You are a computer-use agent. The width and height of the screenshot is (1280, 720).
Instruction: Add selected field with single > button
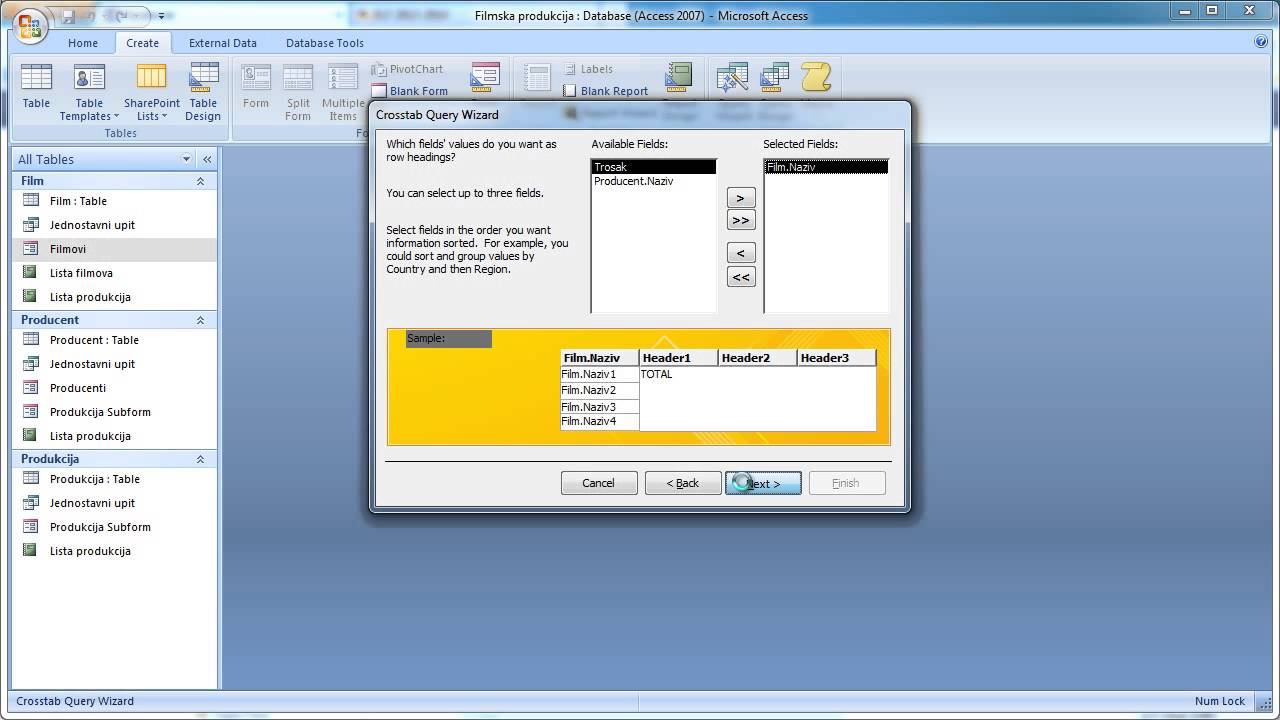click(741, 198)
